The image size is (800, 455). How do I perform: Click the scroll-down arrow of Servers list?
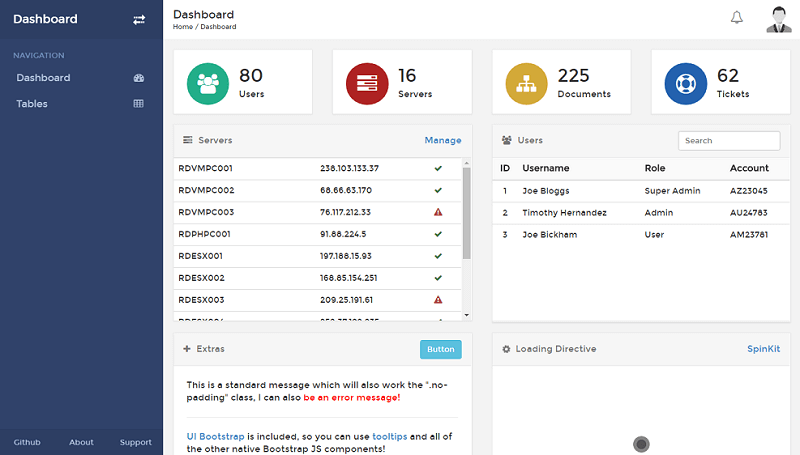(466, 315)
